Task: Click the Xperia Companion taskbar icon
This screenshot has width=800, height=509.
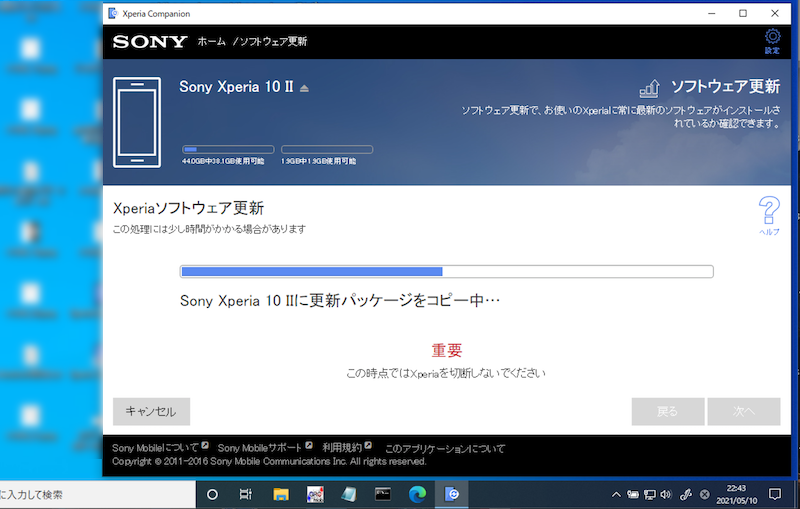Action: [452, 494]
